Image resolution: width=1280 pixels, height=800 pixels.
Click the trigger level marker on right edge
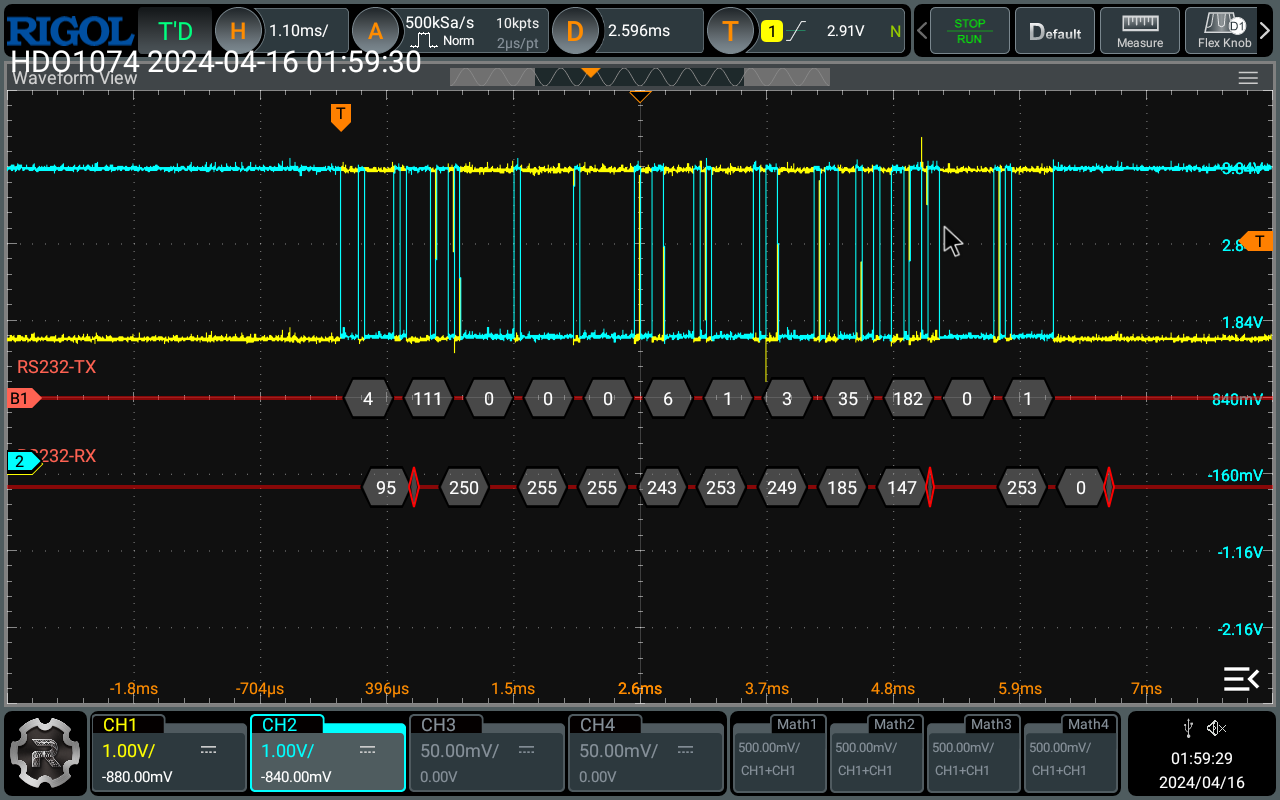(x=1259, y=241)
